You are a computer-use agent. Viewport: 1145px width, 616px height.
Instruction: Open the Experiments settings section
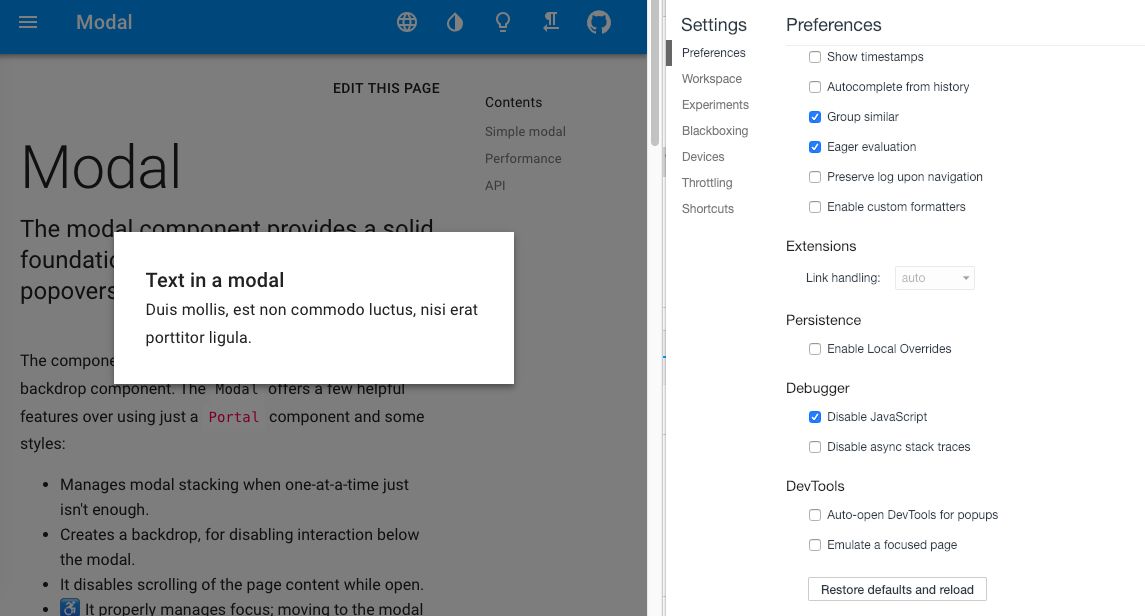(x=715, y=104)
